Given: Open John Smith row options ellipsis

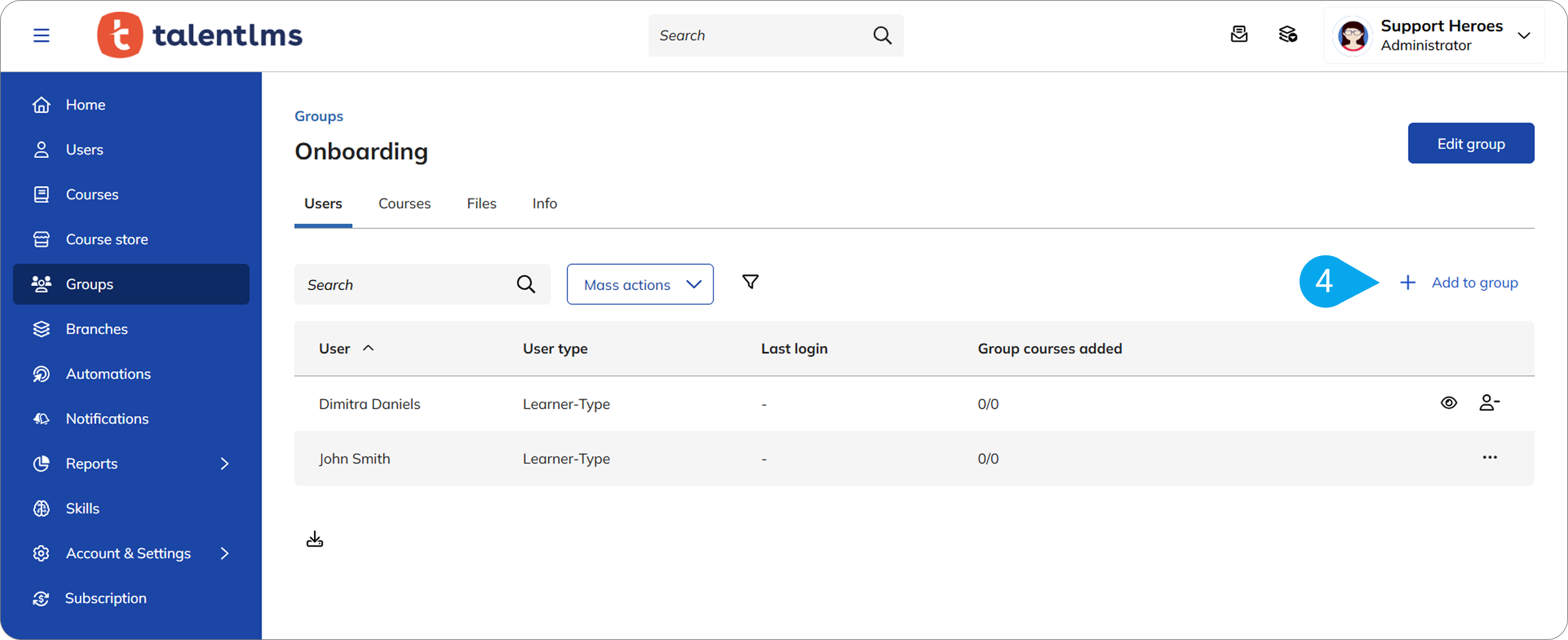Looking at the screenshot, I should pyautogui.click(x=1490, y=458).
